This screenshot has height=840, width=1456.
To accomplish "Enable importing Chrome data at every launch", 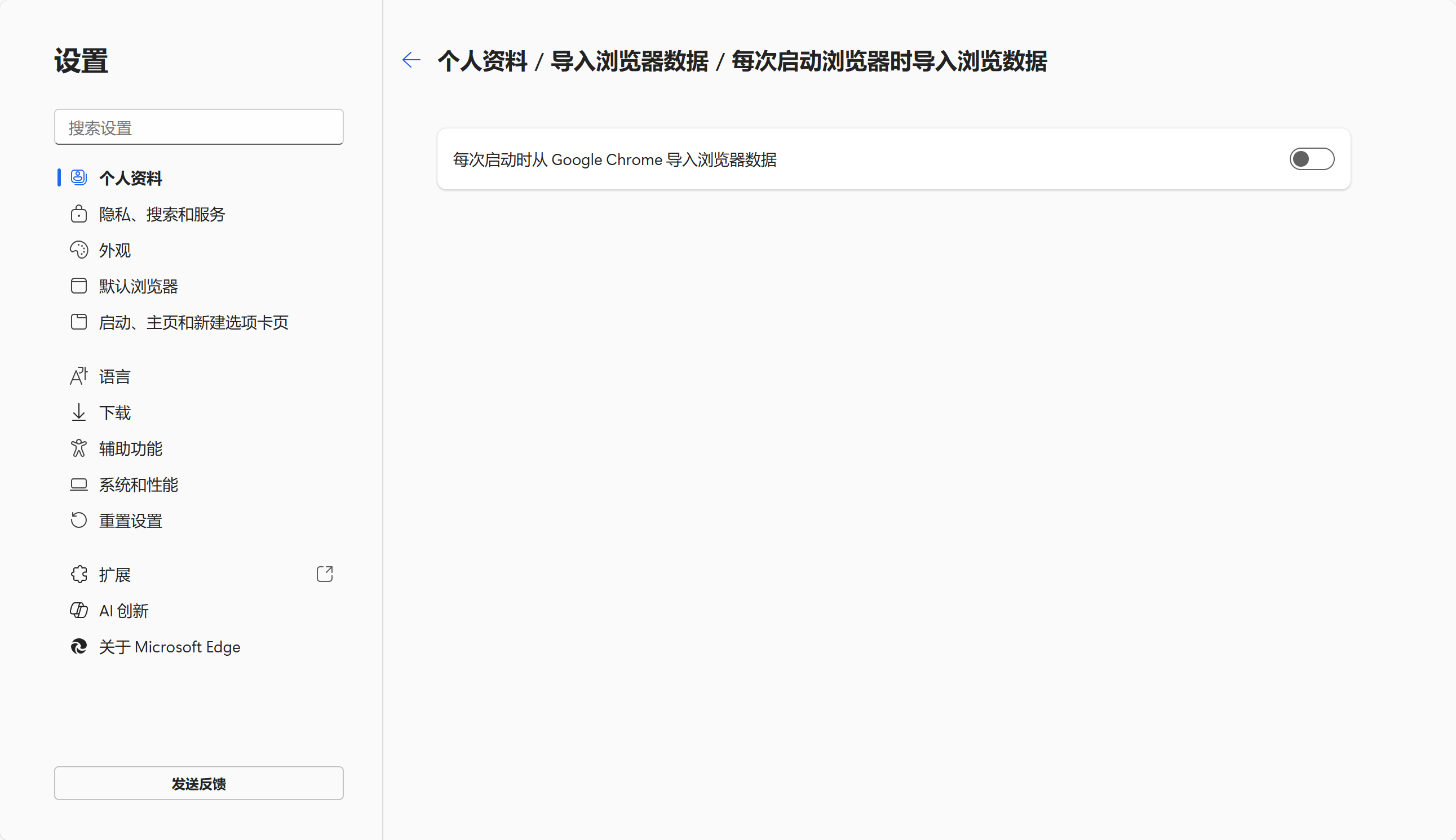I will [1313, 159].
